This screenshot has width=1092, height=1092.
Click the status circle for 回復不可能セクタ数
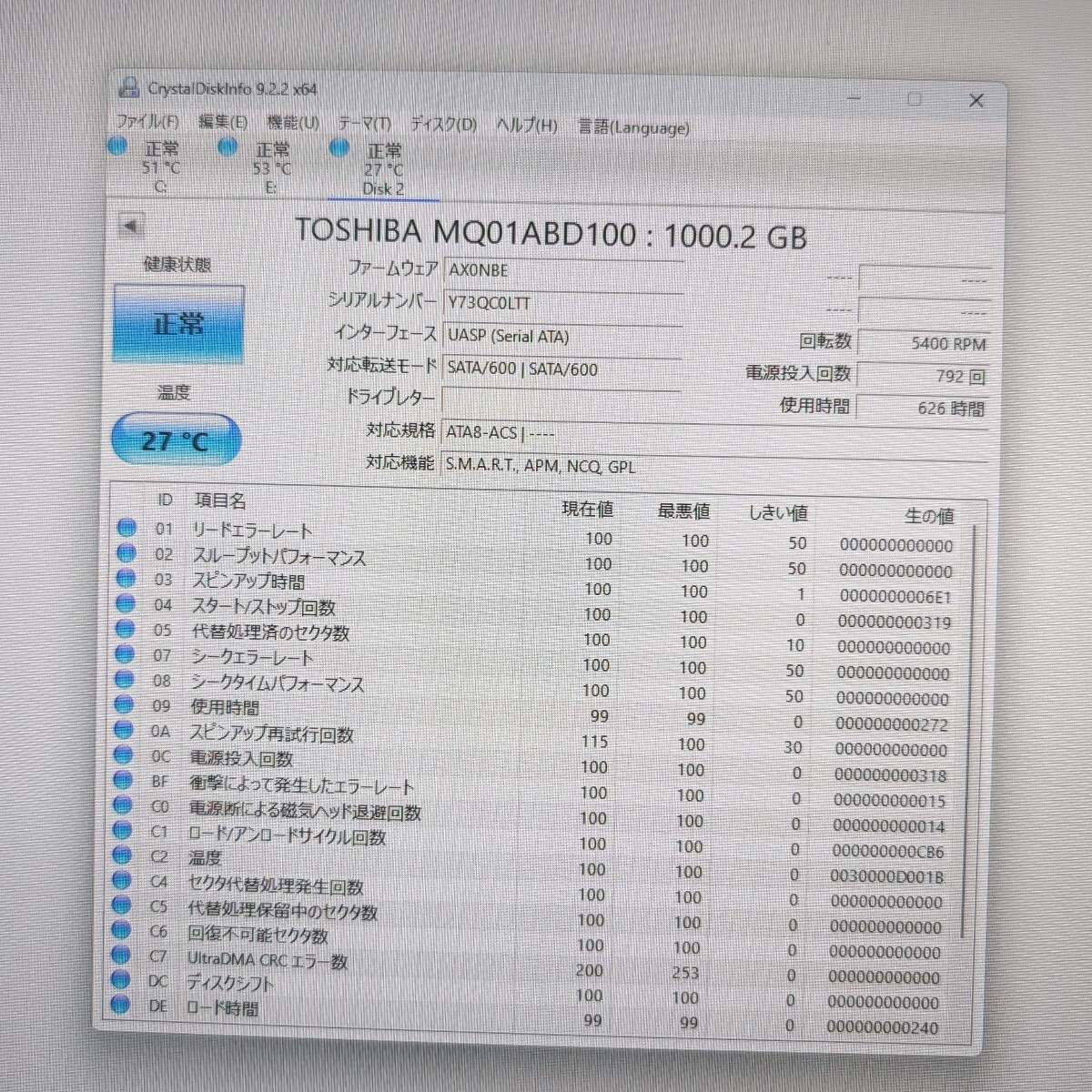coord(119,930)
